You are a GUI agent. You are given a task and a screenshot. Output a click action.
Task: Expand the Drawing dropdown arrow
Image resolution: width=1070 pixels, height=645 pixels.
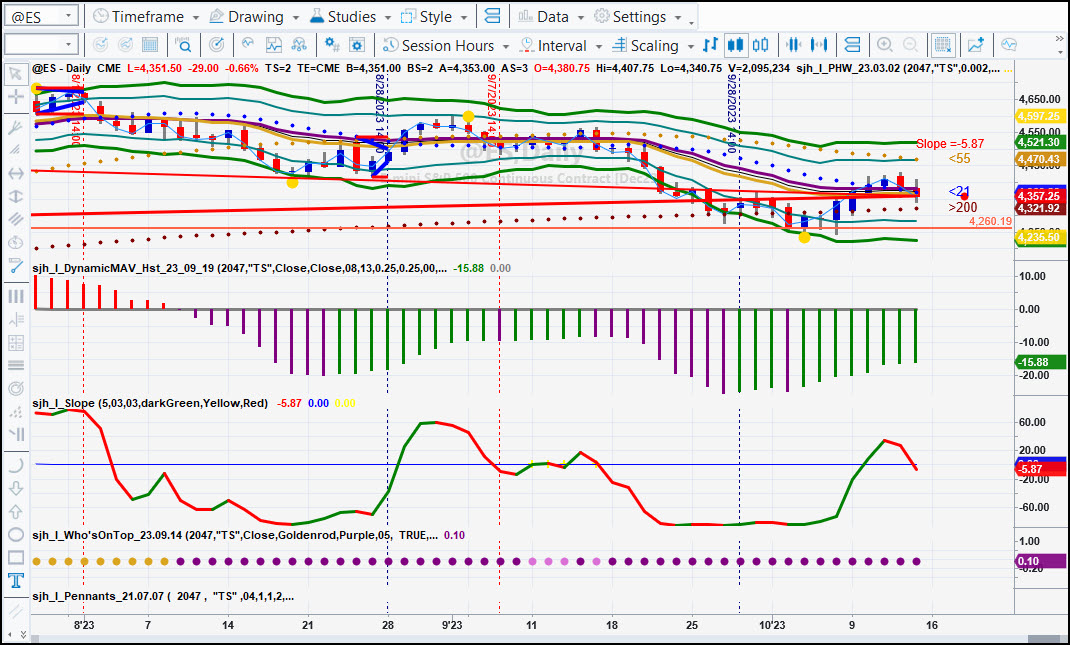[x=295, y=17]
